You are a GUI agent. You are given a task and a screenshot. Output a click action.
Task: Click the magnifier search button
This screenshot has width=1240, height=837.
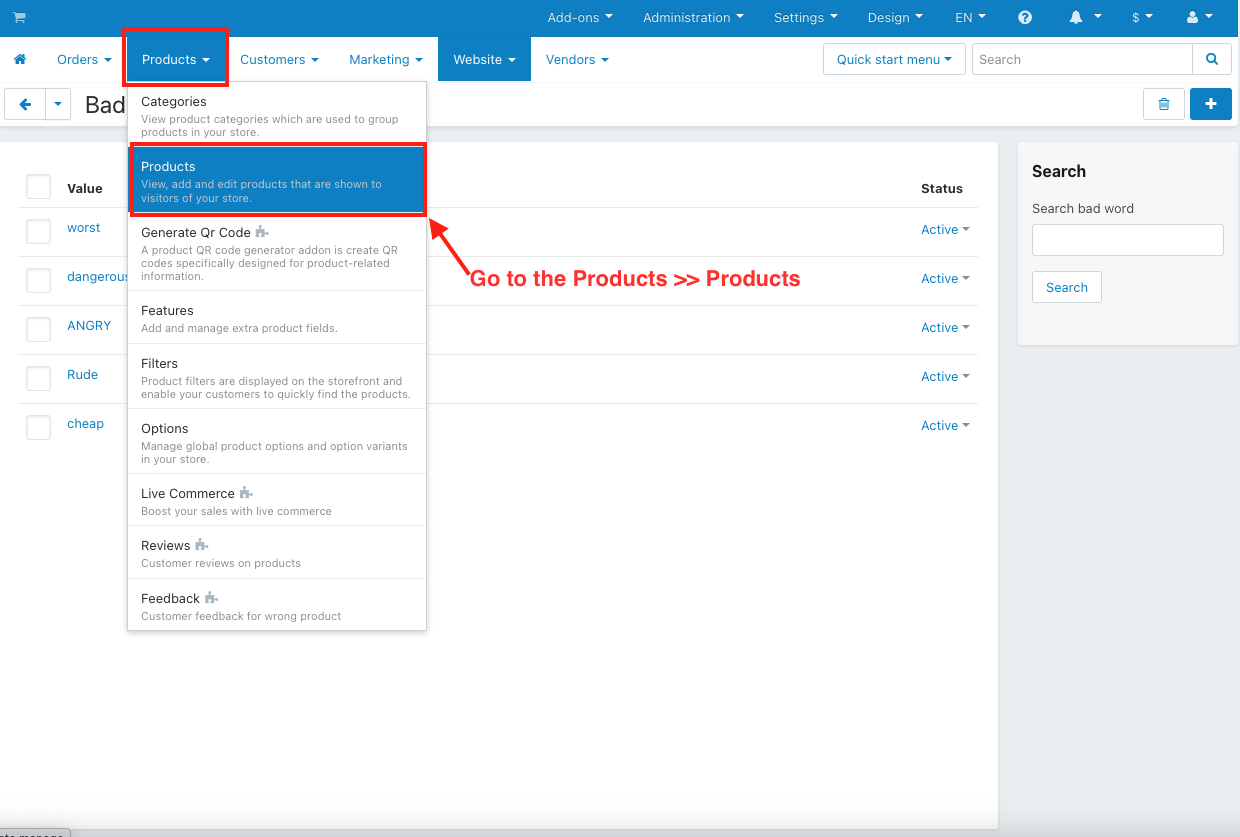(1212, 59)
